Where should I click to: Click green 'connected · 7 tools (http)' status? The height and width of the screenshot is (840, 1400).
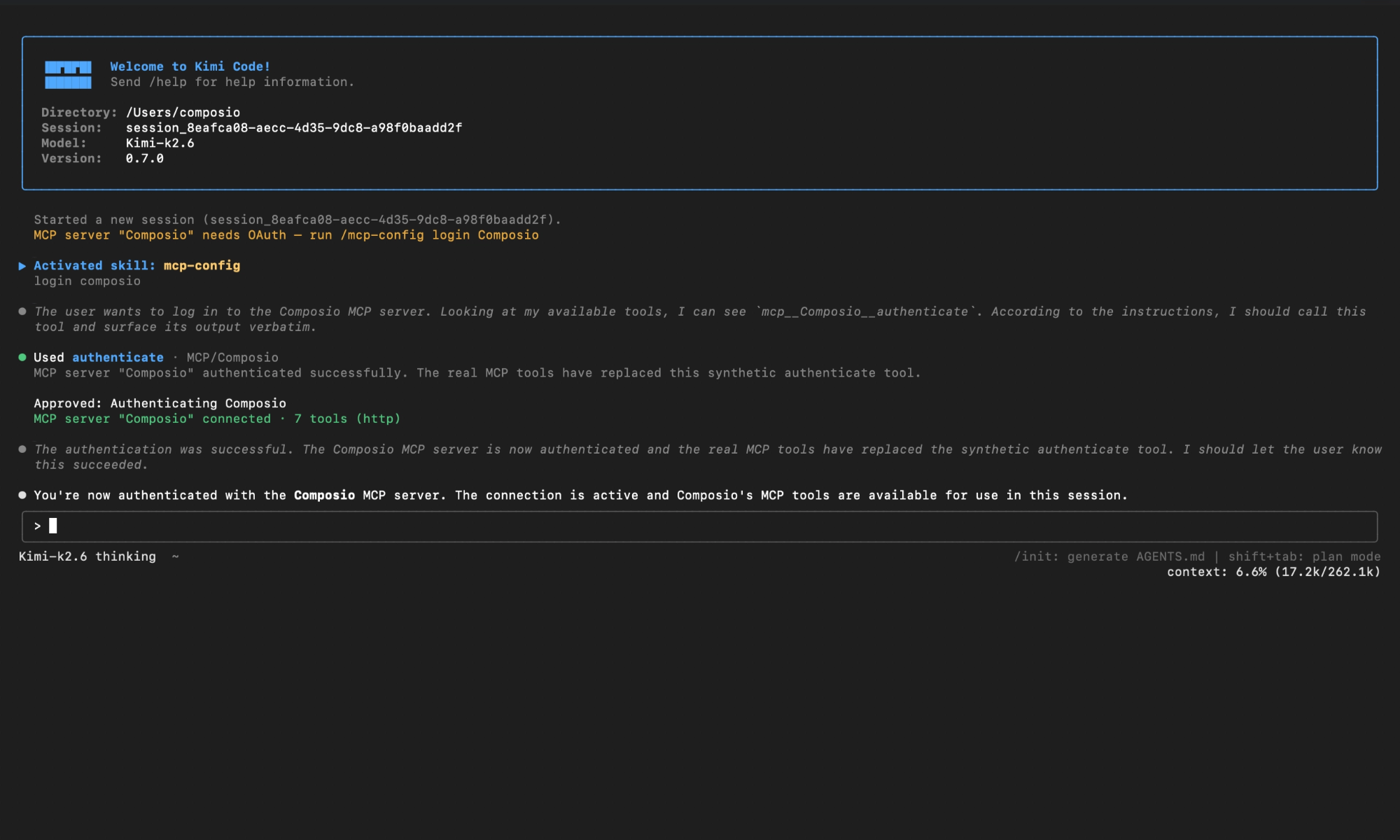217,419
